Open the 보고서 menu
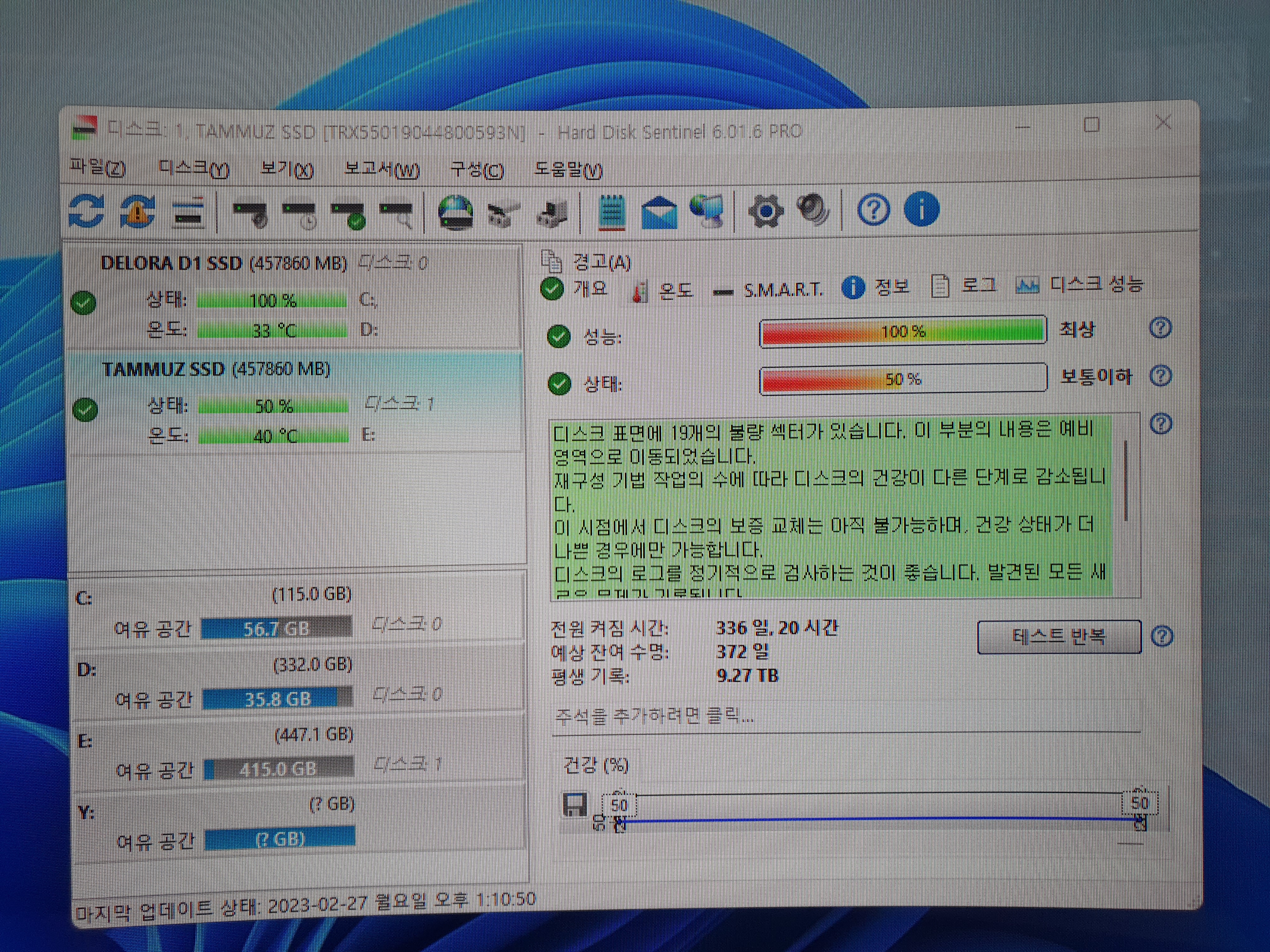 [x=382, y=169]
